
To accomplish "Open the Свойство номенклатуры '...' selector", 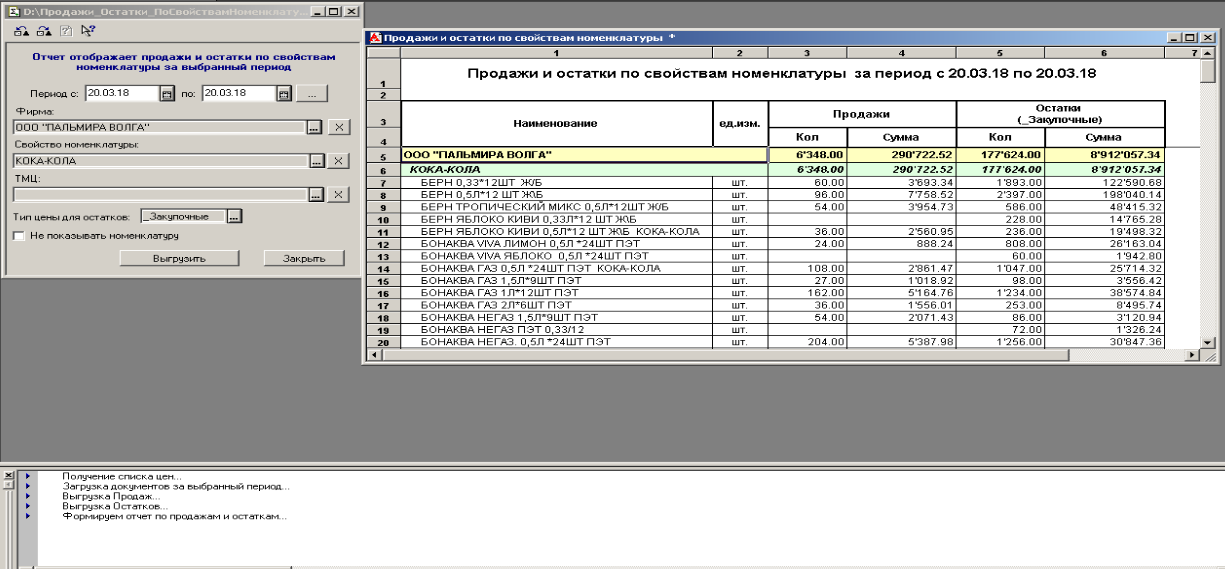I will click(x=315, y=161).
